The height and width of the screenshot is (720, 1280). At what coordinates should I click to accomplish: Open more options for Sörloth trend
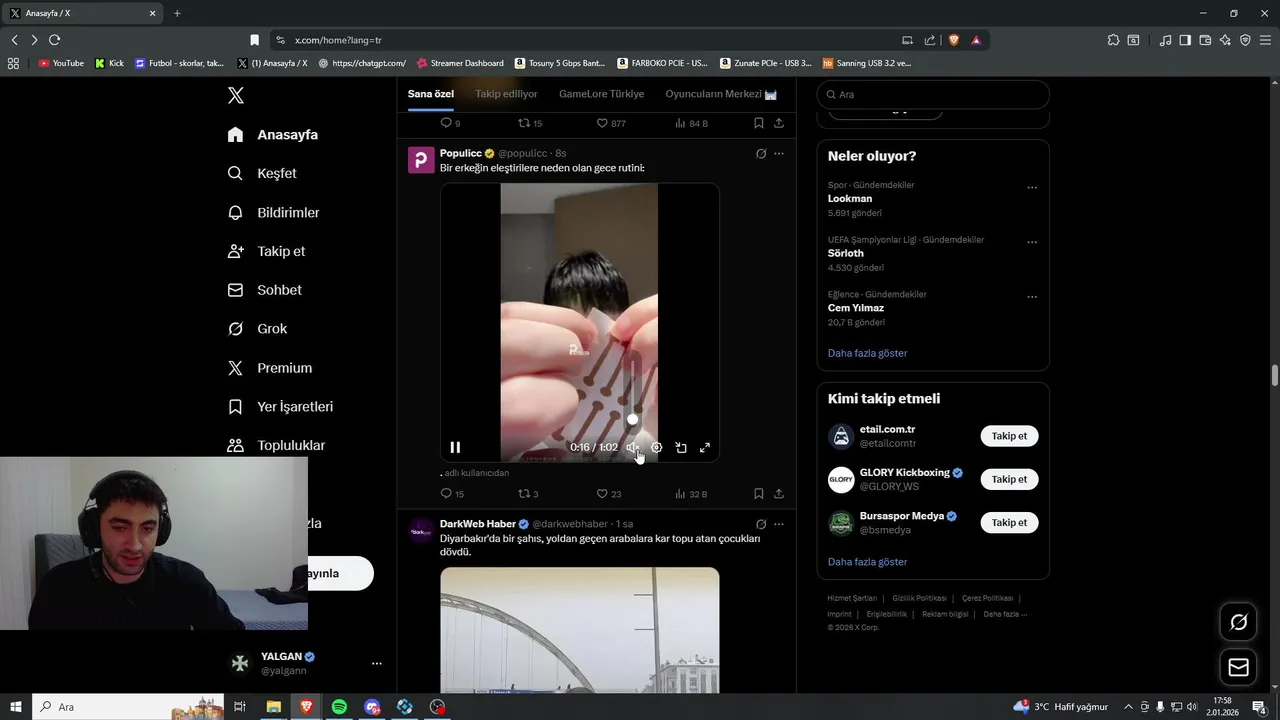(1032, 242)
